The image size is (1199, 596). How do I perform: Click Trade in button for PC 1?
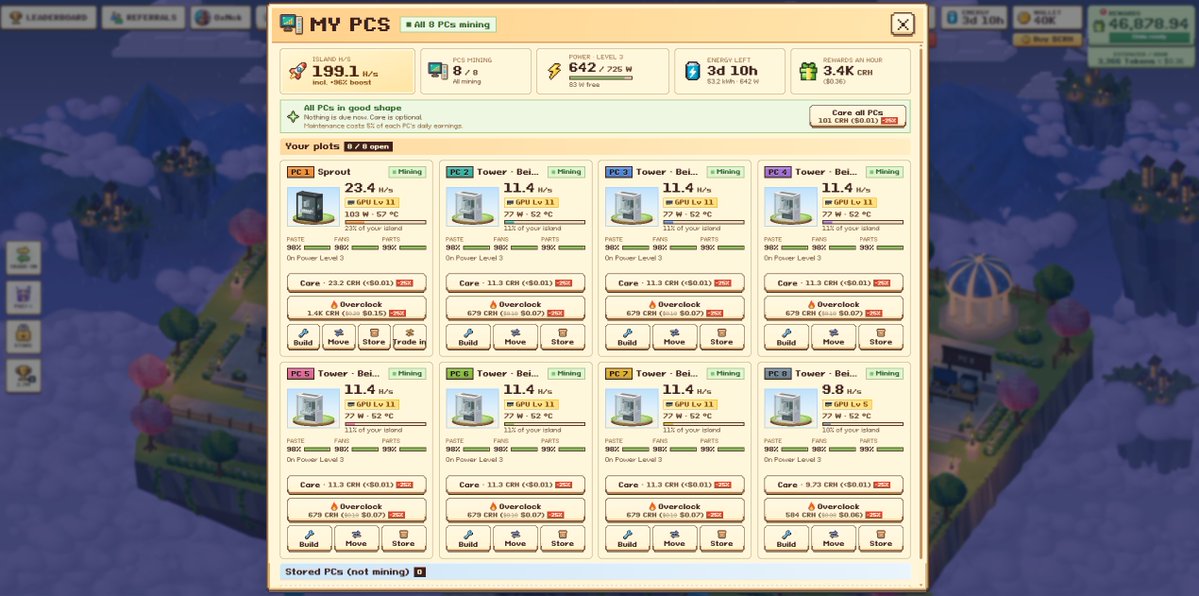coord(409,337)
